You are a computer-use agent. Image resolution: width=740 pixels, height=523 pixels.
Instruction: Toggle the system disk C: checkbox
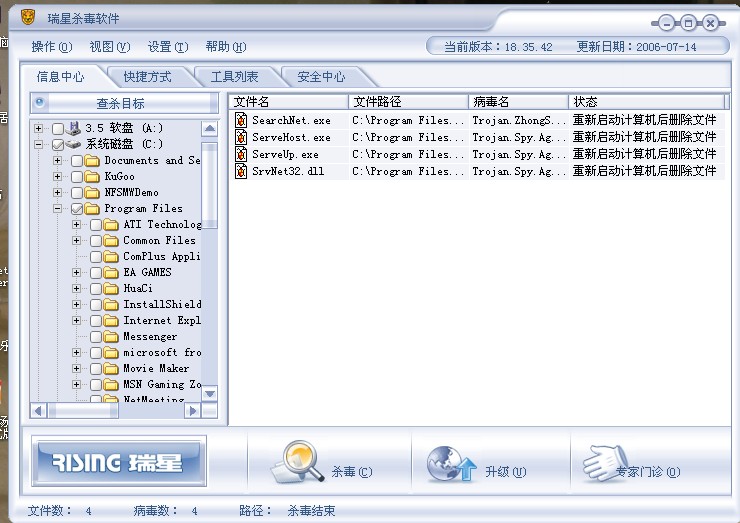click(58, 144)
